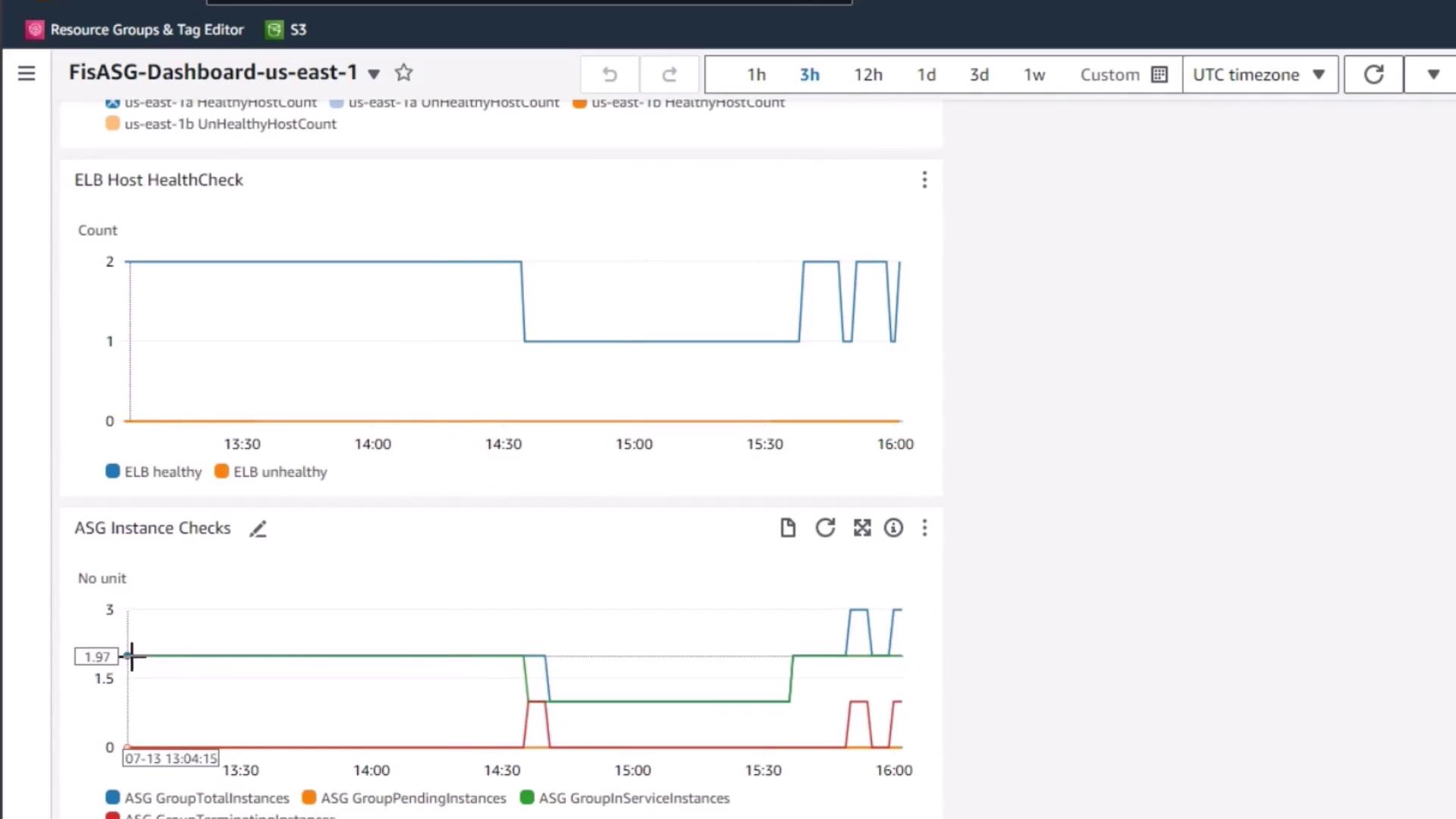Refresh the ASG Instance Checks widget
Screen dimensions: 1456x819
point(825,528)
